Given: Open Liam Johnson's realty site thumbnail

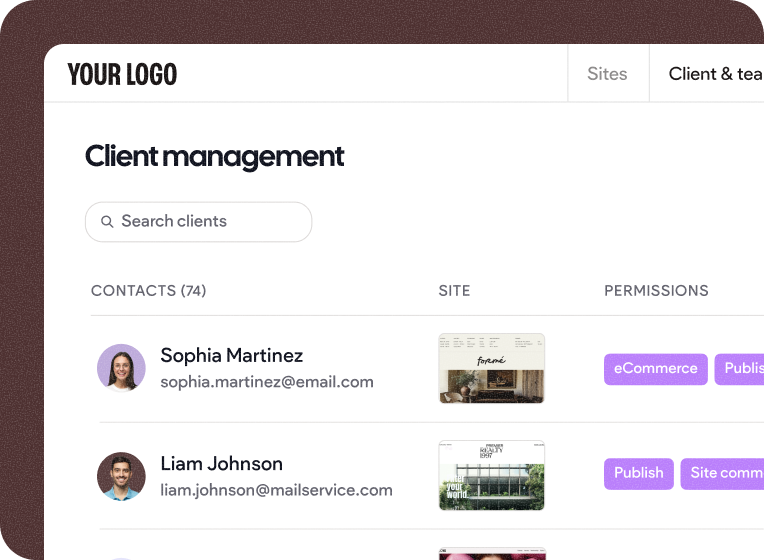Looking at the screenshot, I should pyautogui.click(x=492, y=475).
